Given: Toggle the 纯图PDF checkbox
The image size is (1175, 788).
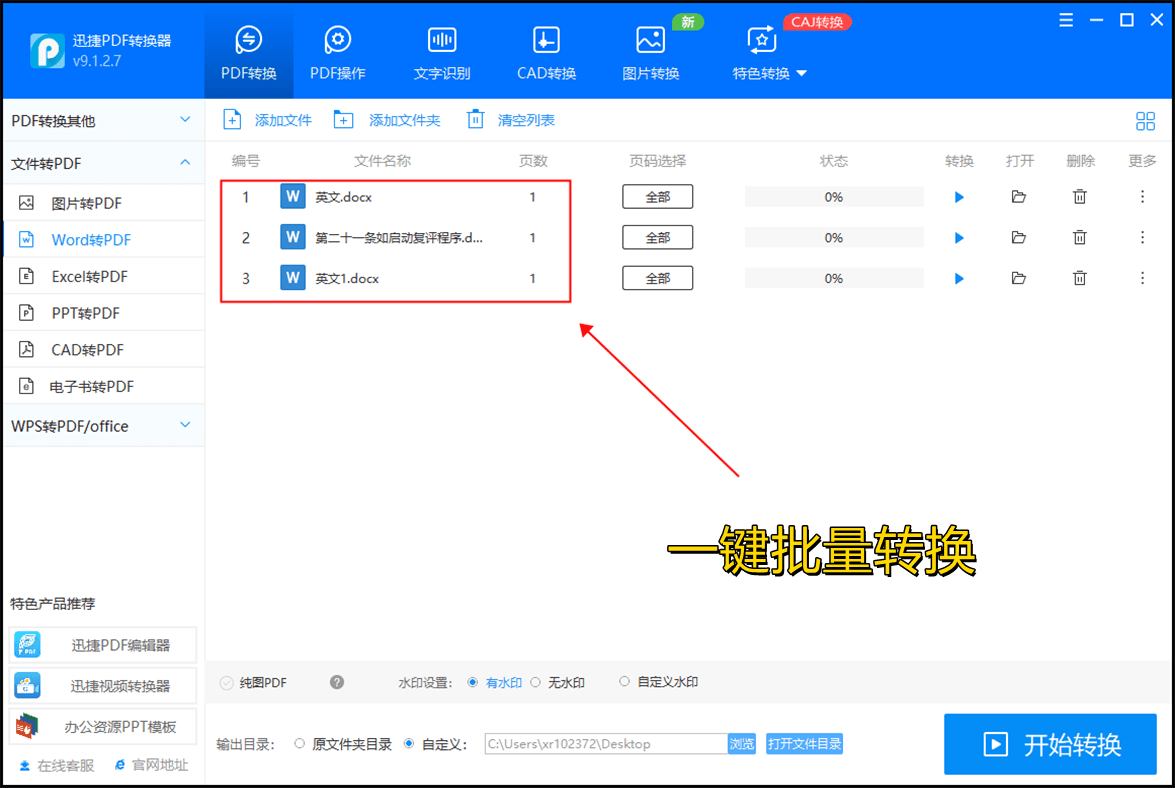Looking at the screenshot, I should (227, 682).
